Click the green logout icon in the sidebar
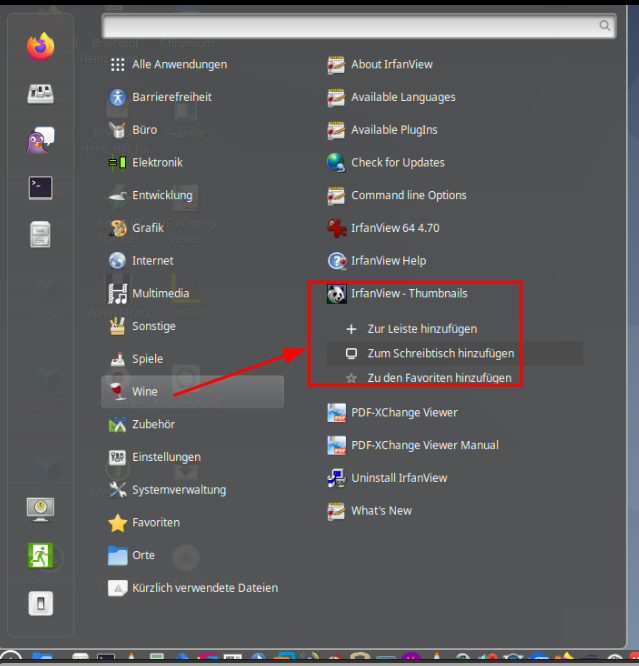This screenshot has height=666, width=639. [x=40, y=555]
